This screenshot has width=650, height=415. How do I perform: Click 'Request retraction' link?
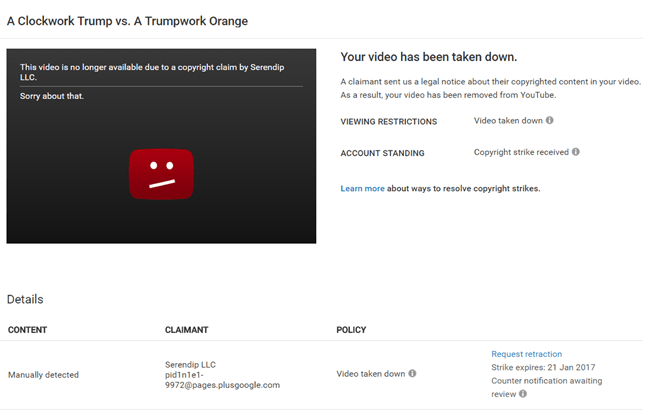coord(526,354)
